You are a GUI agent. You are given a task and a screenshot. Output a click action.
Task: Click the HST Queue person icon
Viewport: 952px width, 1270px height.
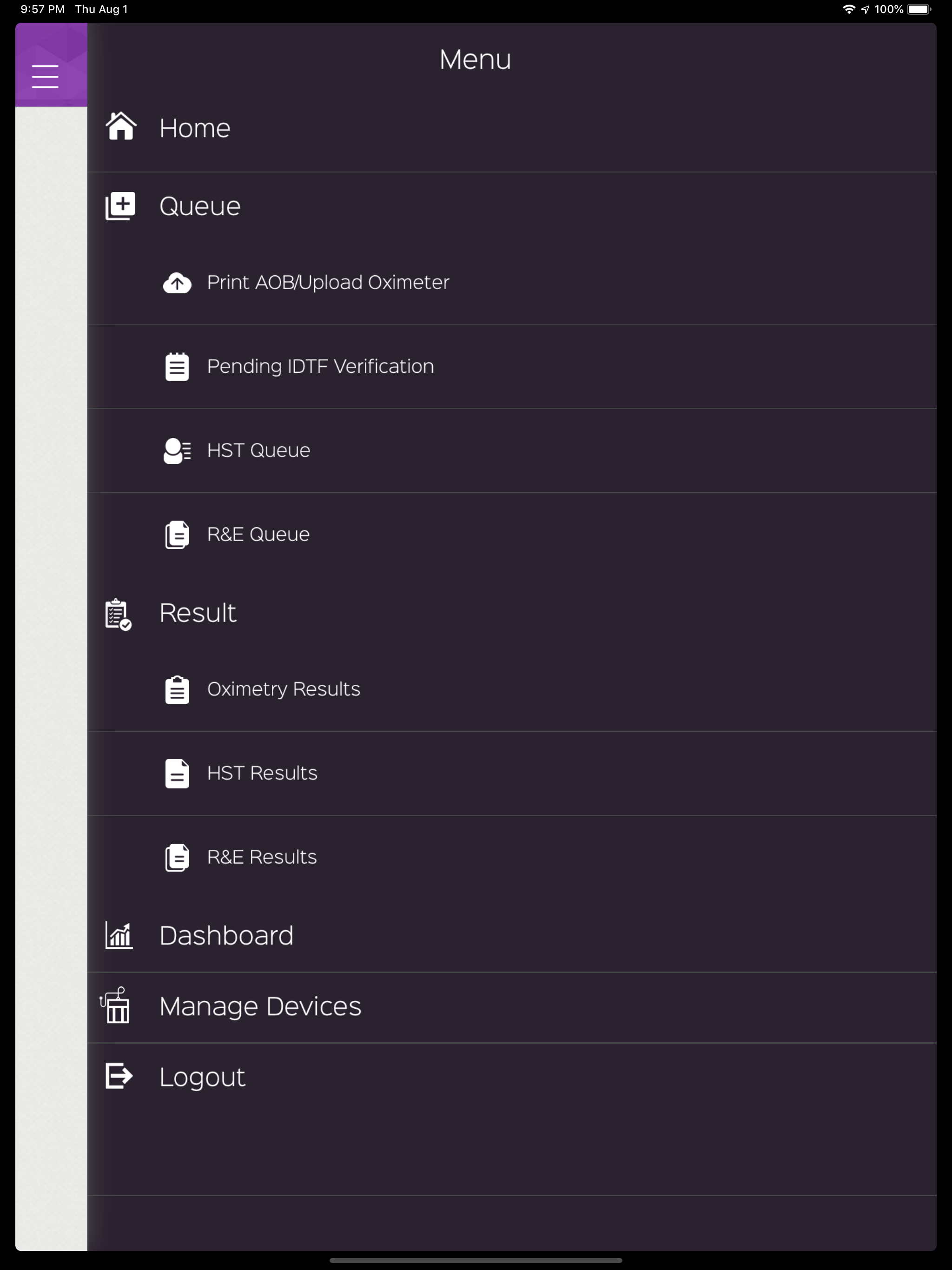(x=177, y=451)
